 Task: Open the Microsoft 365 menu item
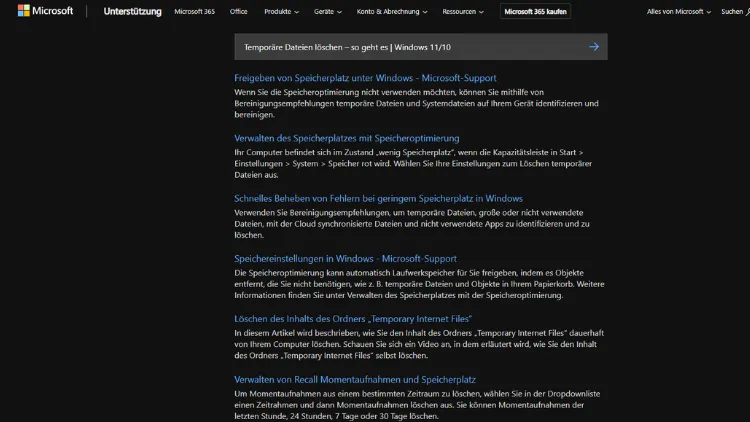195,11
